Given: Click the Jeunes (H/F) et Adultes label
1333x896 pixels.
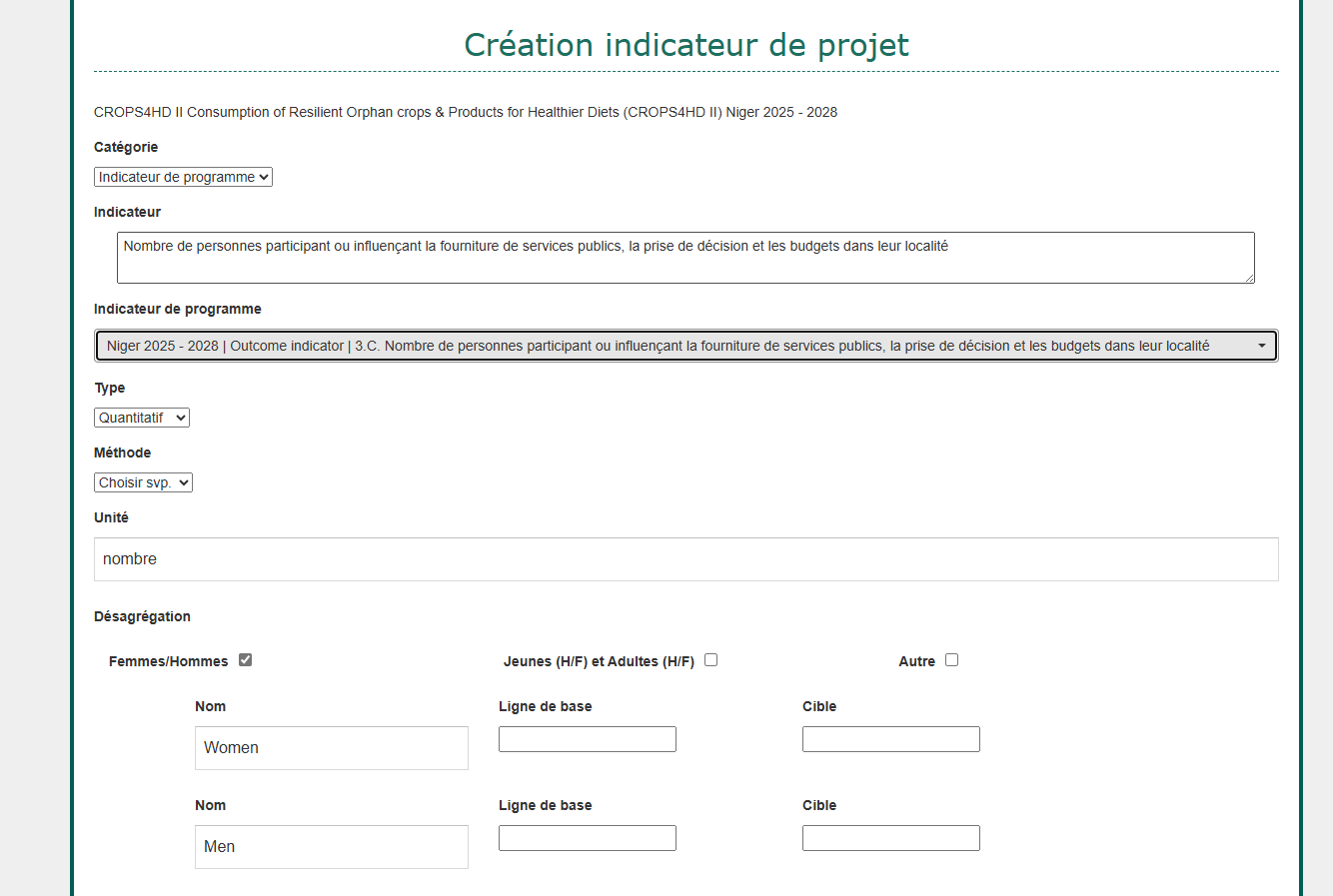Looking at the screenshot, I should [x=599, y=661].
